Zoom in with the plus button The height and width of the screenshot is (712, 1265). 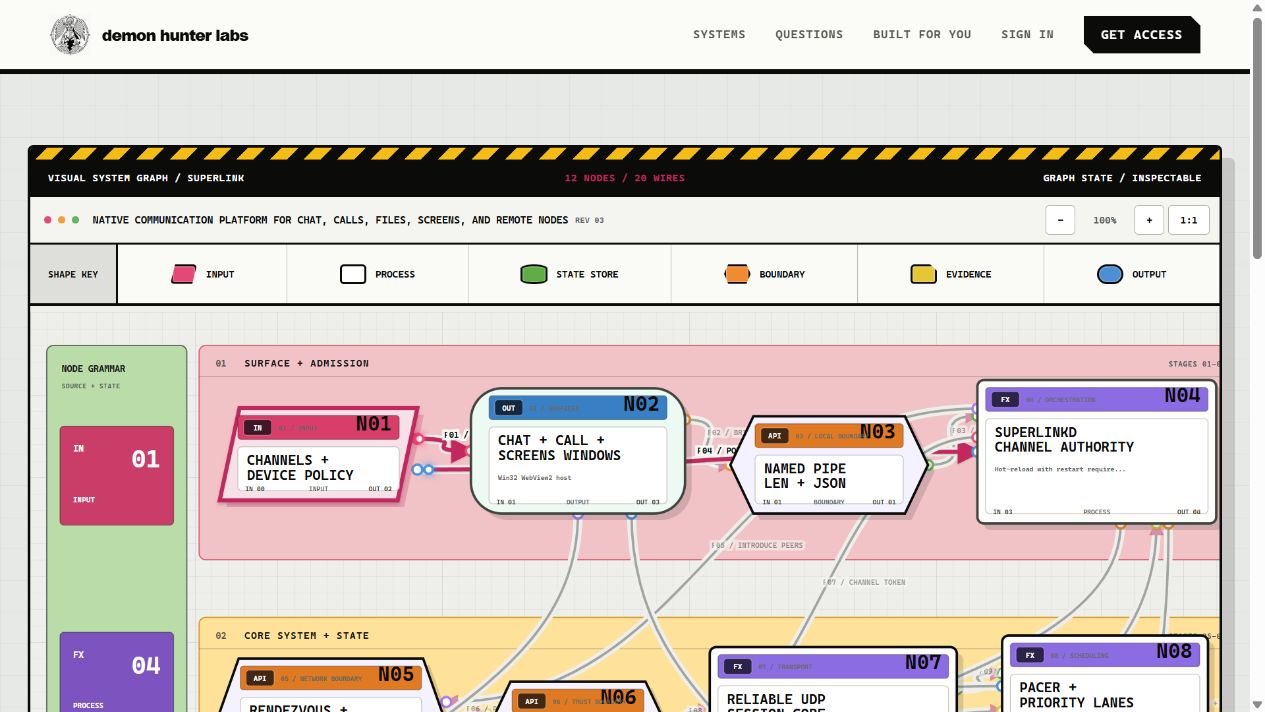(1149, 220)
